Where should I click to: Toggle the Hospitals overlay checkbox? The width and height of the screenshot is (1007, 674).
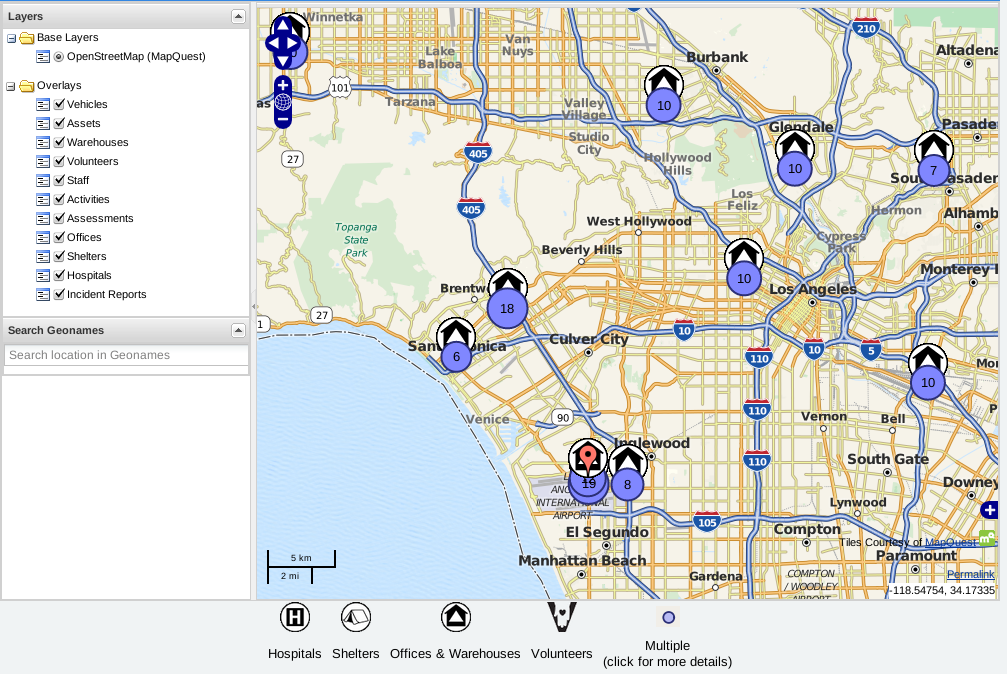pyautogui.click(x=60, y=275)
